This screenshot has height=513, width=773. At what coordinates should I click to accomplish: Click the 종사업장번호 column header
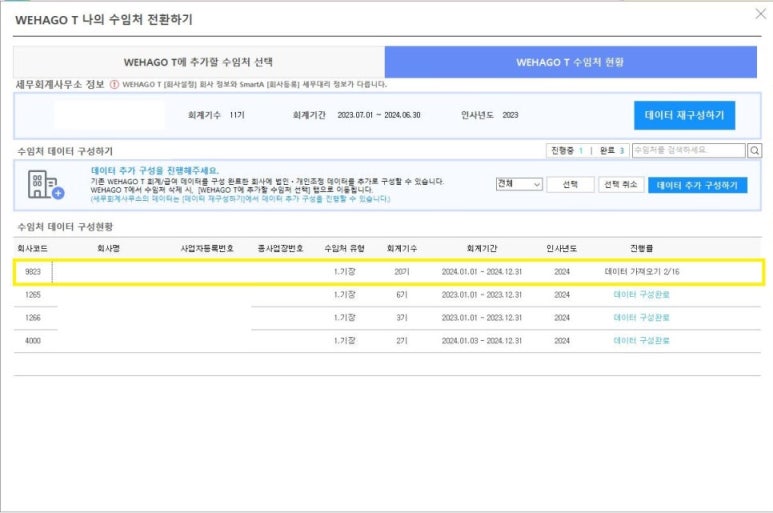click(280, 248)
